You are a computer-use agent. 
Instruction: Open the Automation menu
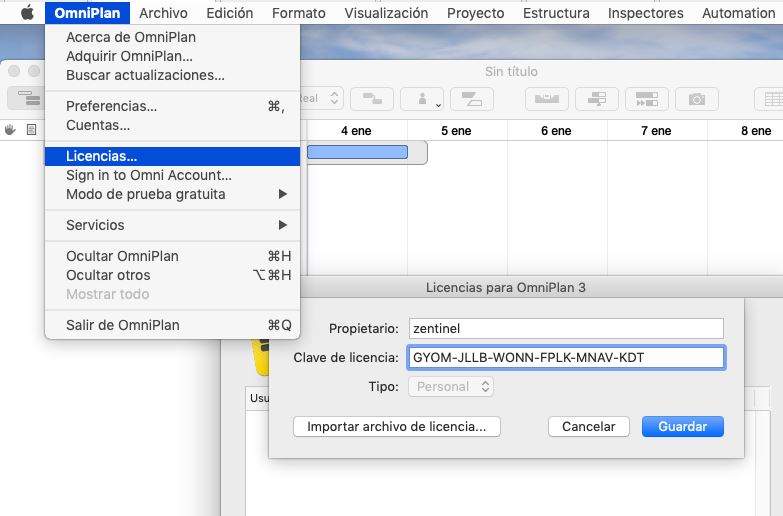tap(739, 12)
